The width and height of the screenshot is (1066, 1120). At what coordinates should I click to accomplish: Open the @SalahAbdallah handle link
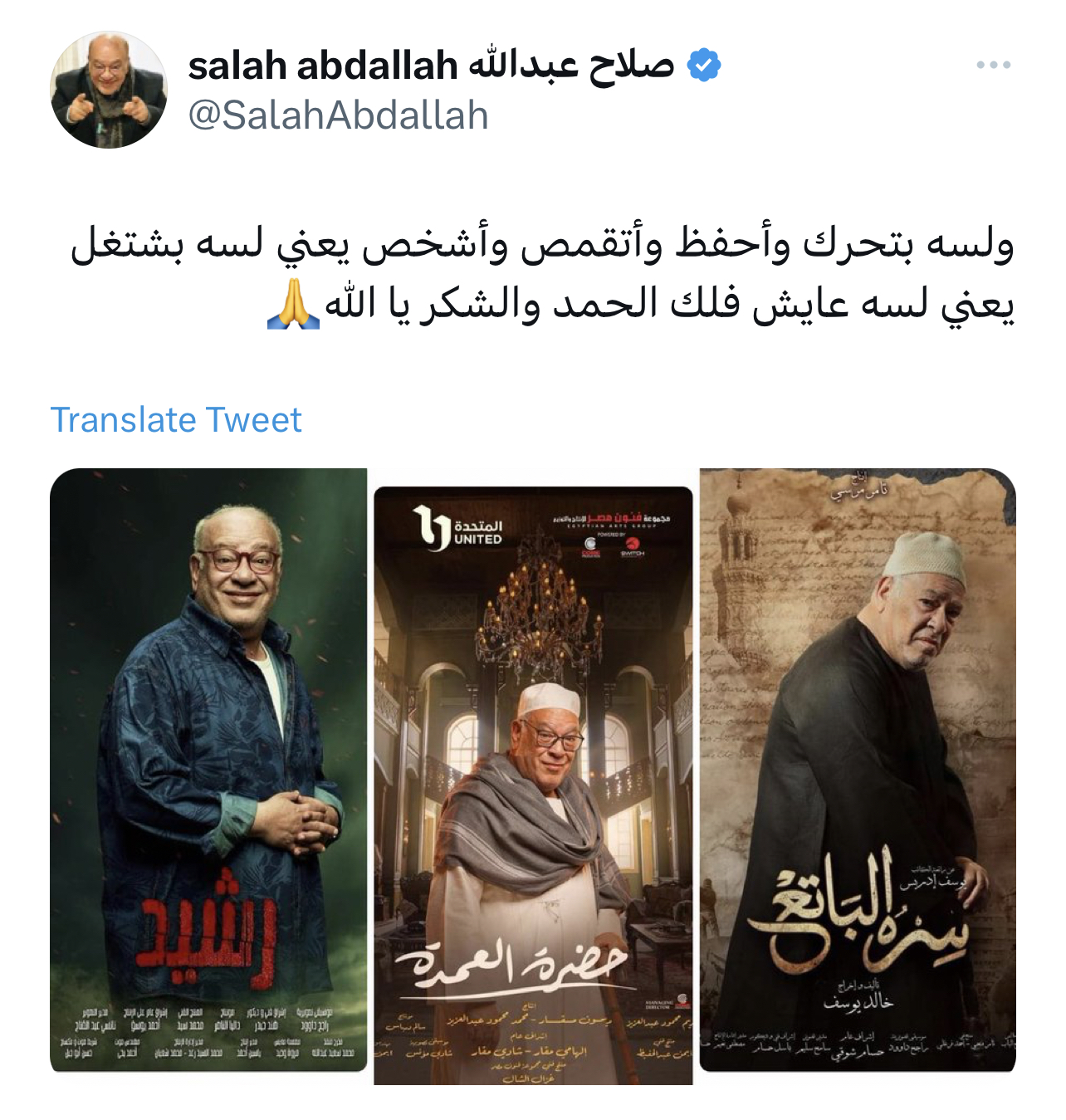pos(339,115)
